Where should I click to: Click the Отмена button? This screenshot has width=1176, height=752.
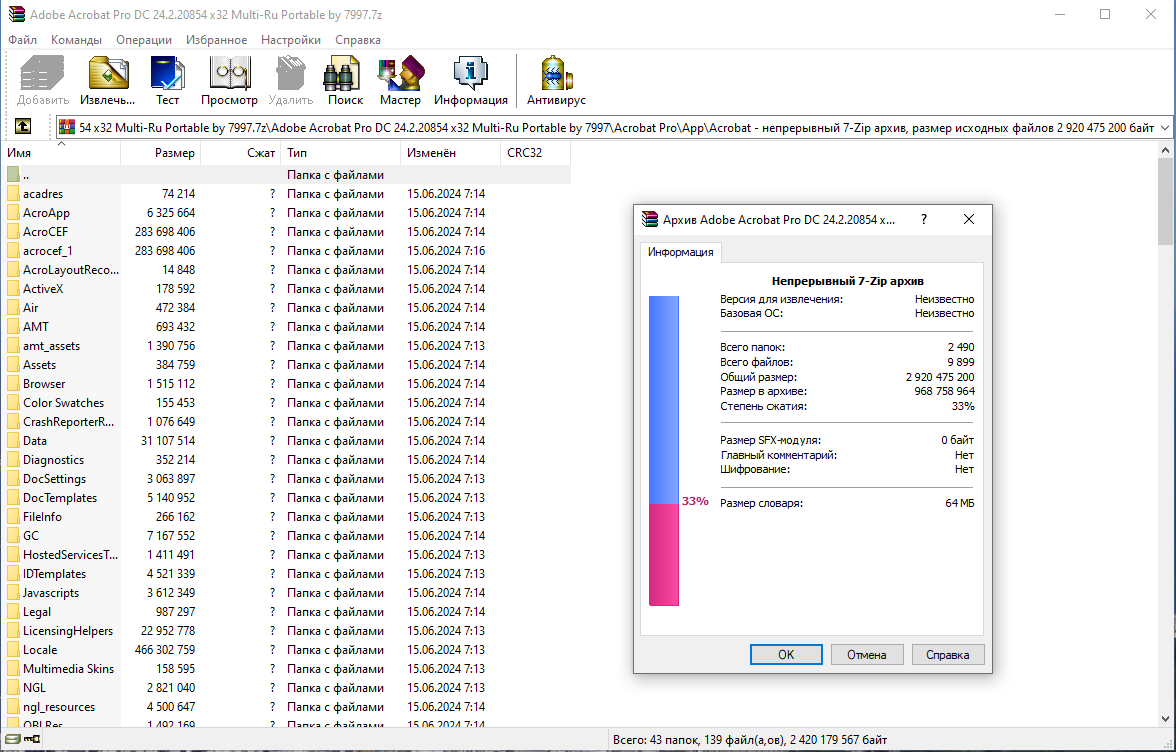pos(866,655)
